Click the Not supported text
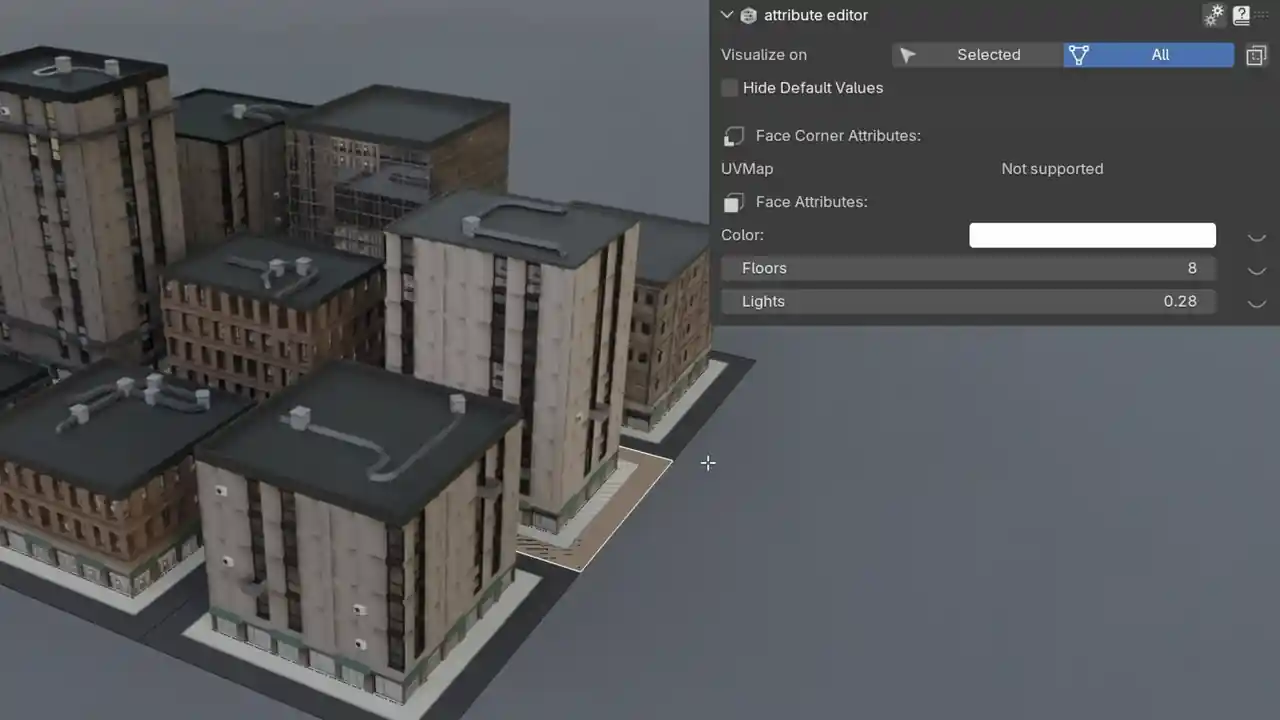1280x720 pixels. pyautogui.click(x=1052, y=169)
